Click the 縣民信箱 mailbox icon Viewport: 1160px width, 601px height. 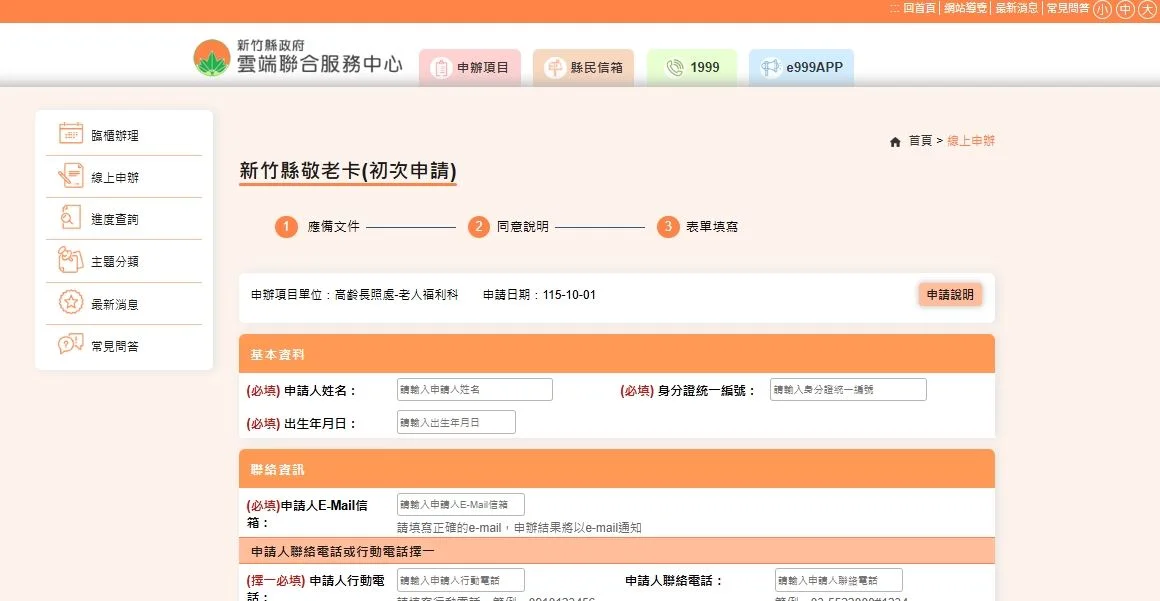[x=555, y=67]
